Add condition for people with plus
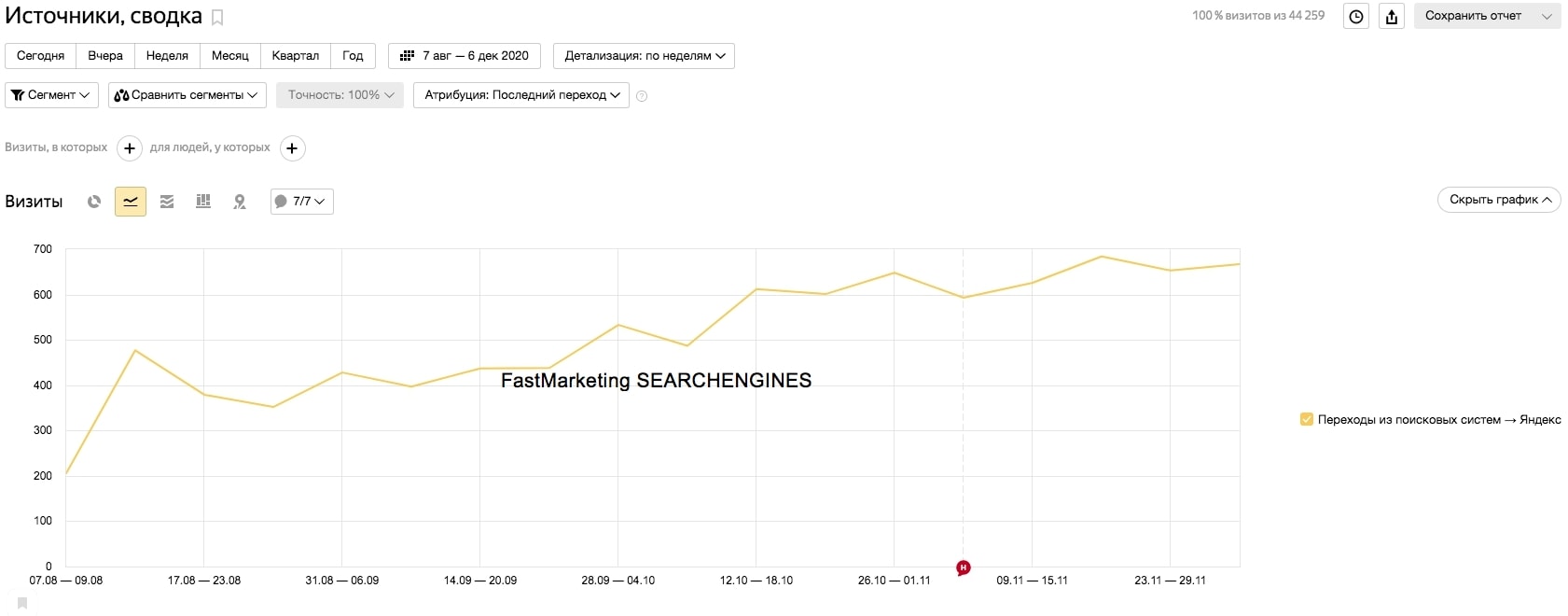Screen dimensions: 1568x616 click(x=293, y=148)
